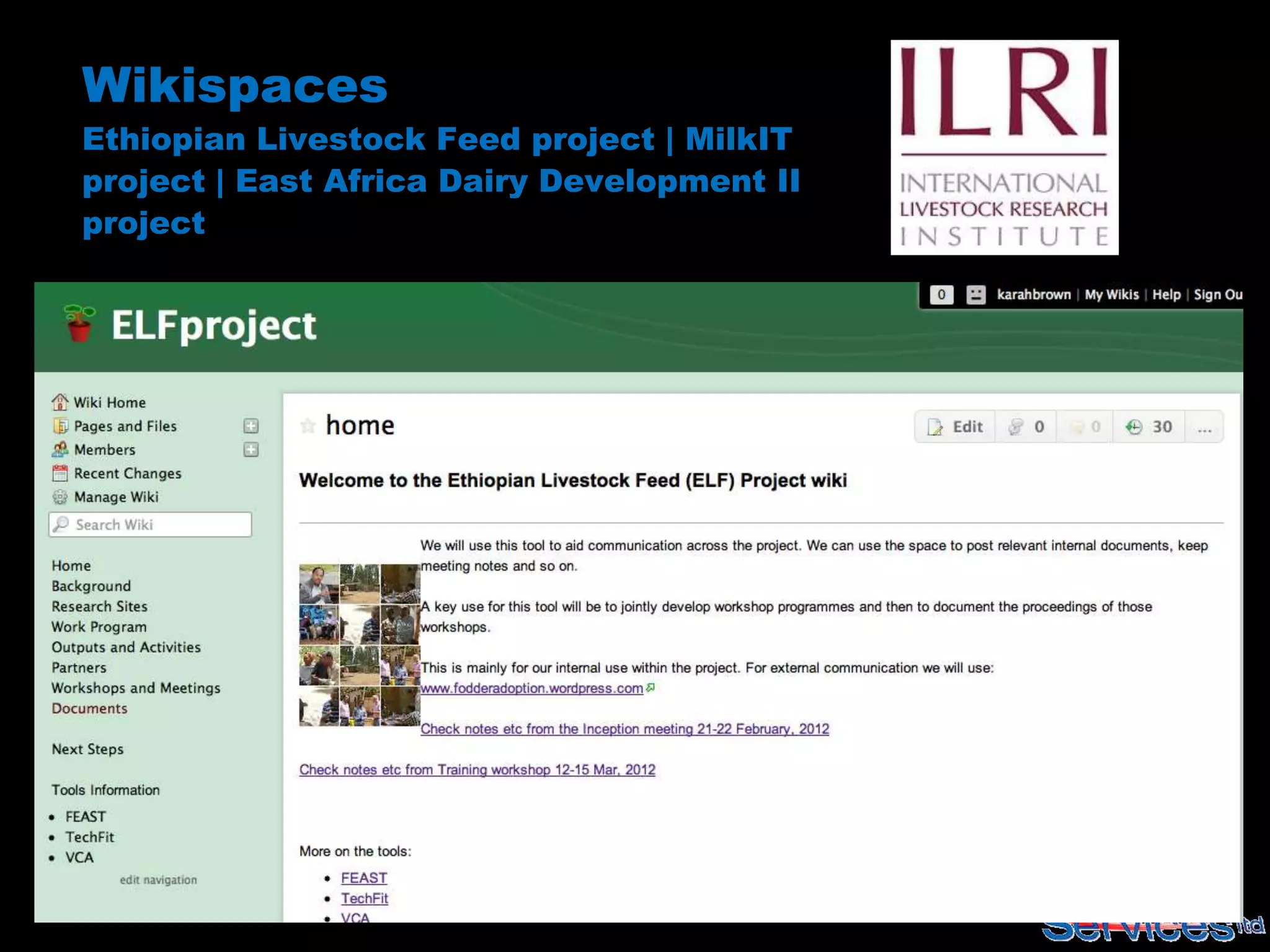Viewport: 1270px width, 952px height.
Task: Click the project photo collage thumbnail
Action: click(x=360, y=645)
